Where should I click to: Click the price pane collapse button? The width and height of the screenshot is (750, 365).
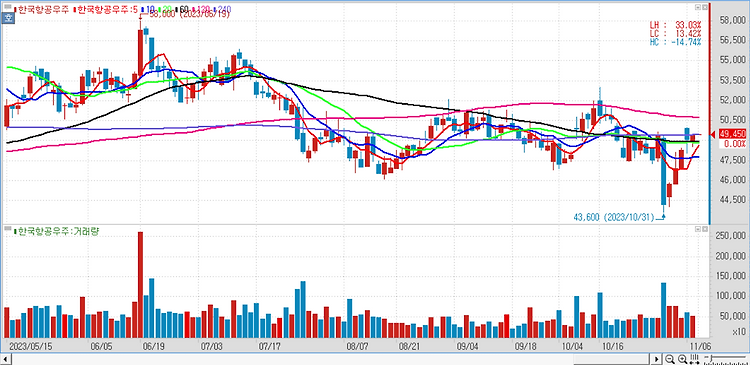click(698, 7)
